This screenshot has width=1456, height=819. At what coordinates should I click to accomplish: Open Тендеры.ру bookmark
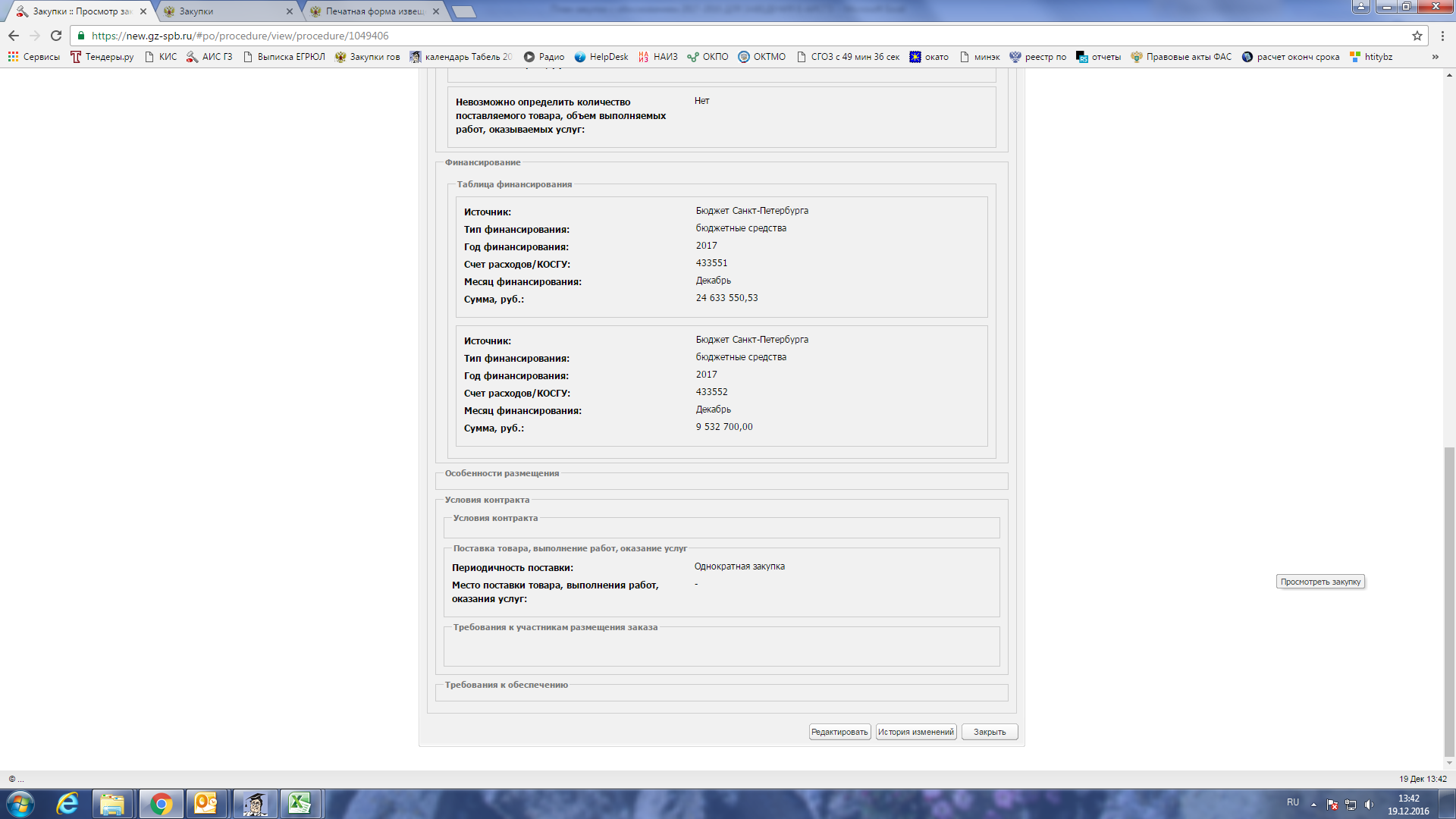tap(102, 57)
